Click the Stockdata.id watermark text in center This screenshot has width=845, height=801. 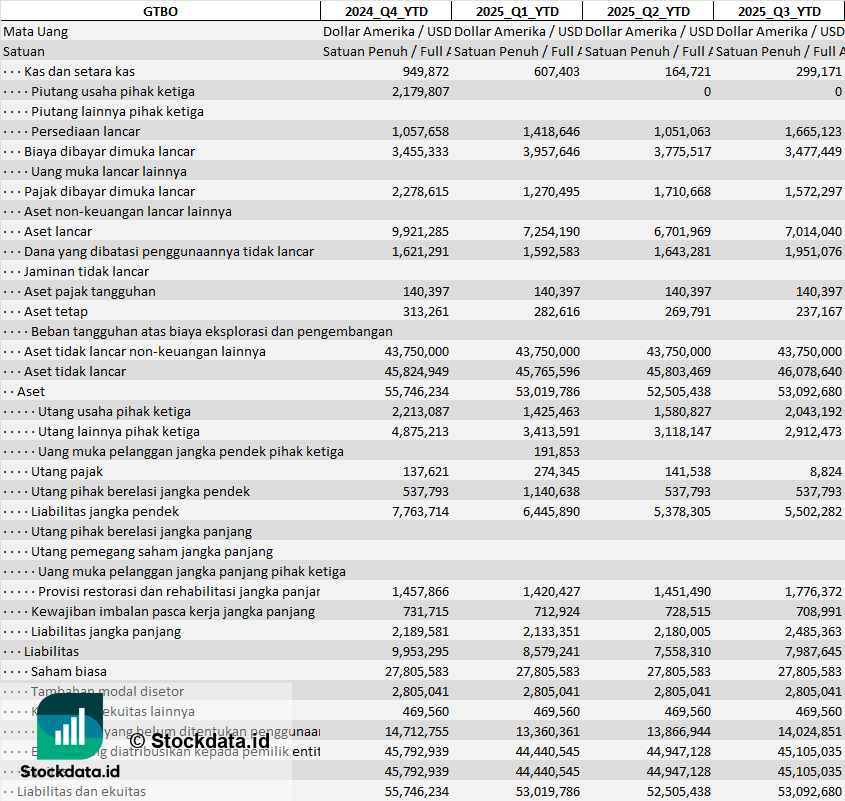pos(198,741)
